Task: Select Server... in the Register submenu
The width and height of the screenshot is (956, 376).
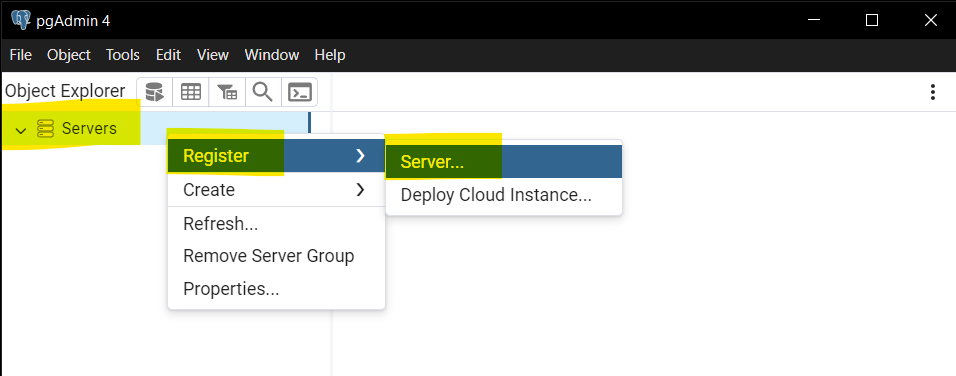Action: click(504, 161)
